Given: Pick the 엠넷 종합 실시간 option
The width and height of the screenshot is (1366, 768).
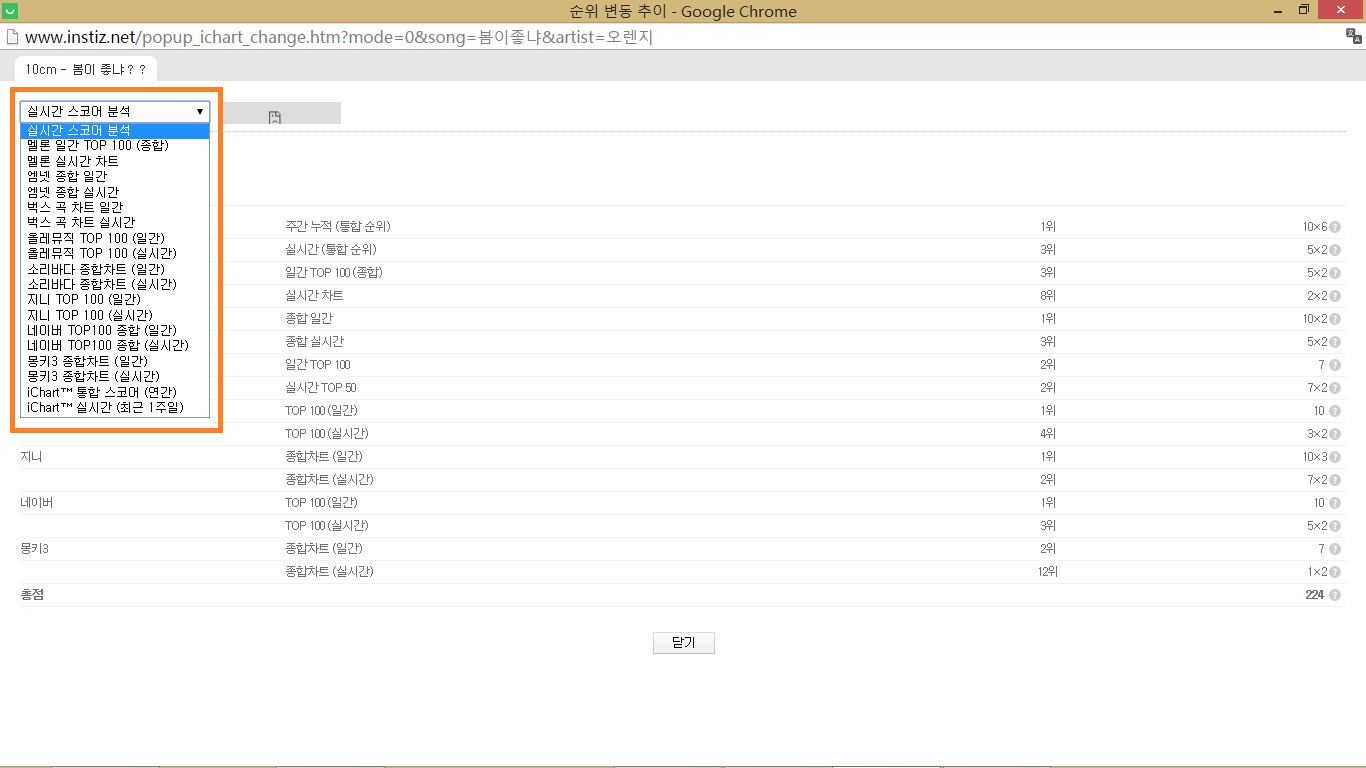Looking at the screenshot, I should (115, 192).
